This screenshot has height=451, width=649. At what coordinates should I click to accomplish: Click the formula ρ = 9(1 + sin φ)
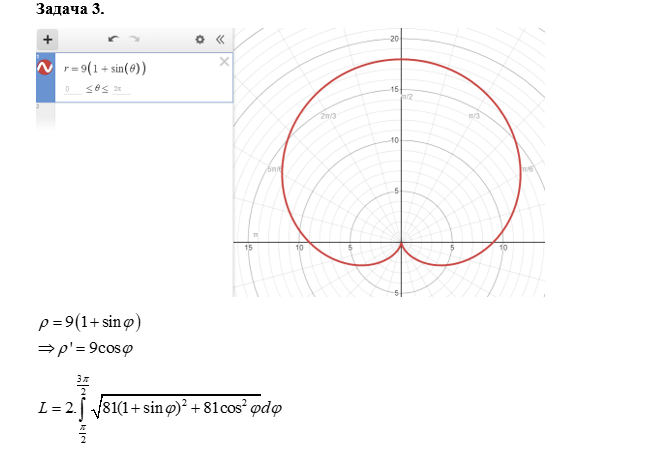tap(90, 322)
